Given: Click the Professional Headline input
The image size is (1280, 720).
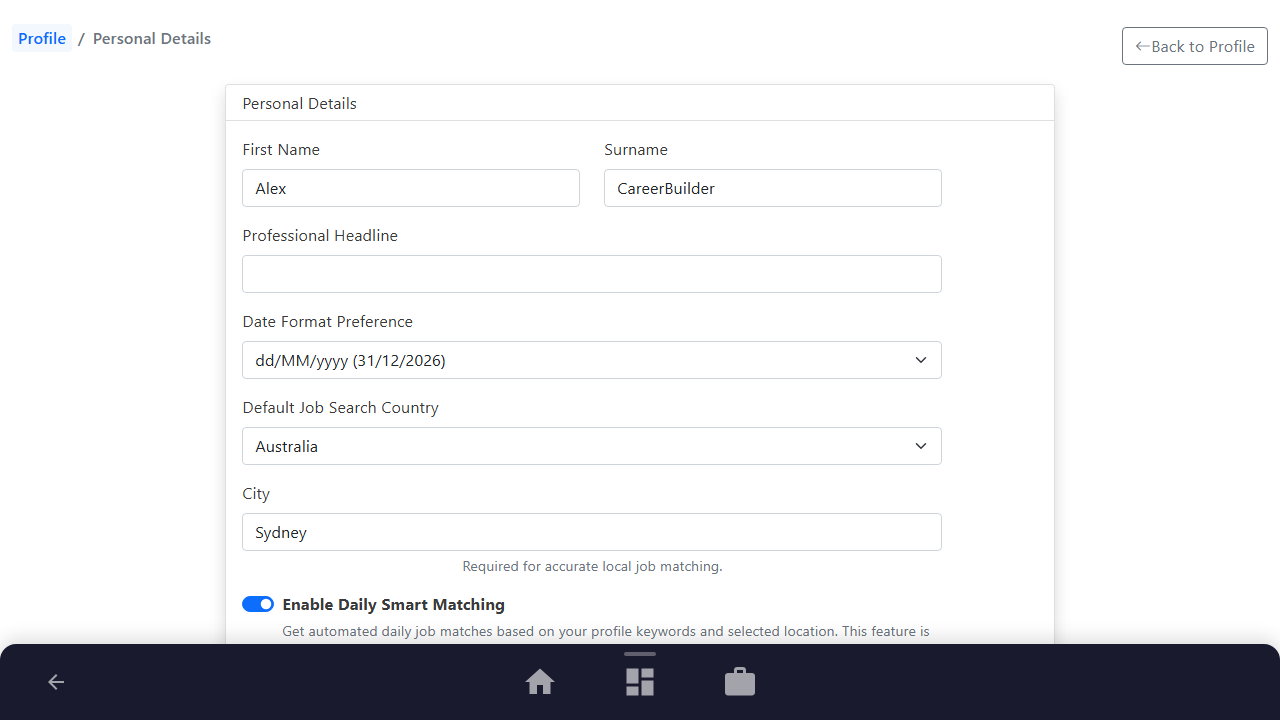Looking at the screenshot, I should coord(592,274).
